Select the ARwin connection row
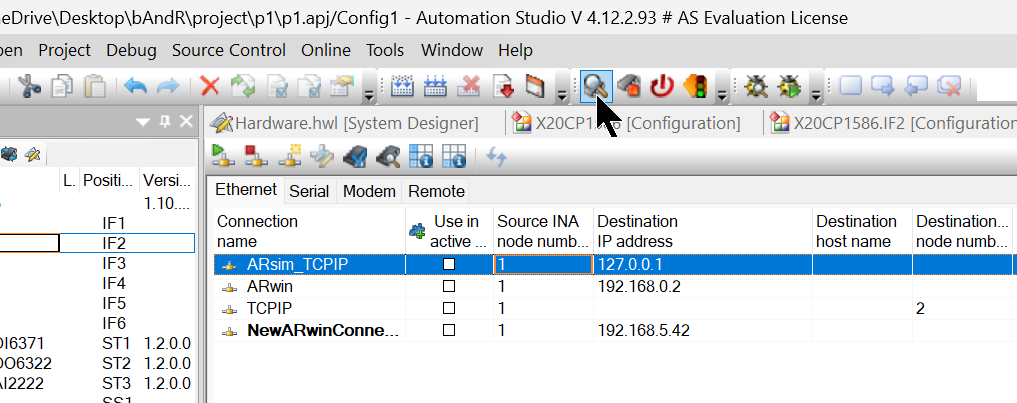The image size is (1017, 403). tap(615, 286)
